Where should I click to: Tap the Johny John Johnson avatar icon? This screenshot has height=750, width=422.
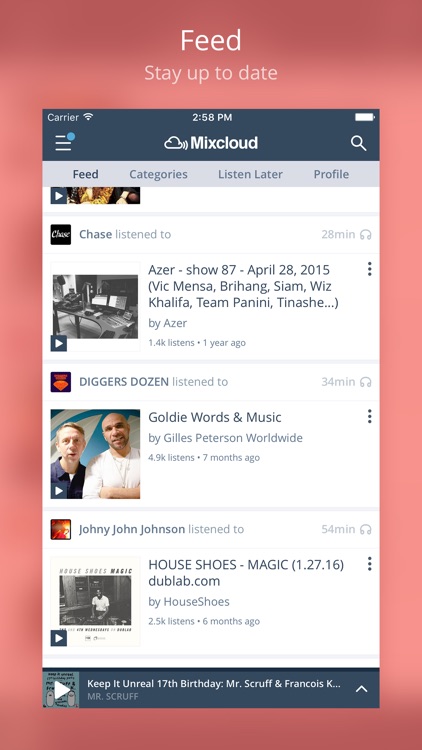click(61, 529)
